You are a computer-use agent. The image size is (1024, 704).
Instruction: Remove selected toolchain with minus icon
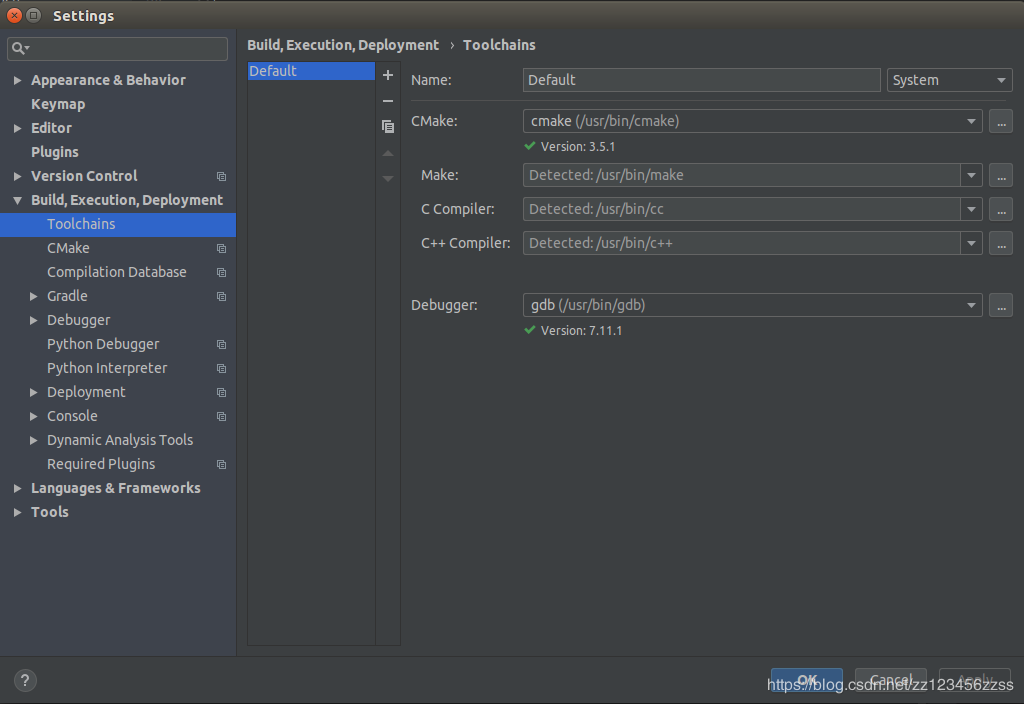388,101
